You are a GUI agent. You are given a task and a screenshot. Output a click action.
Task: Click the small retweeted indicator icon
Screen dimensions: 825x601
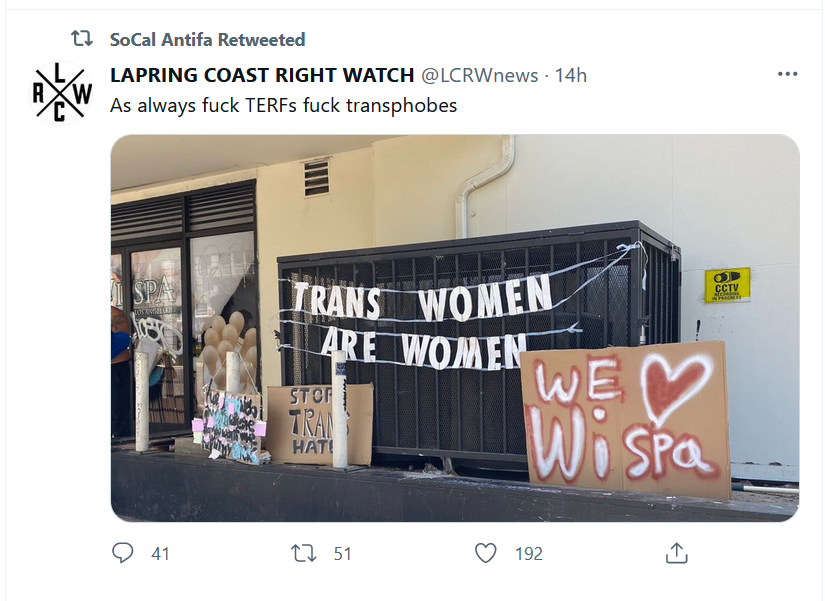tap(82, 39)
